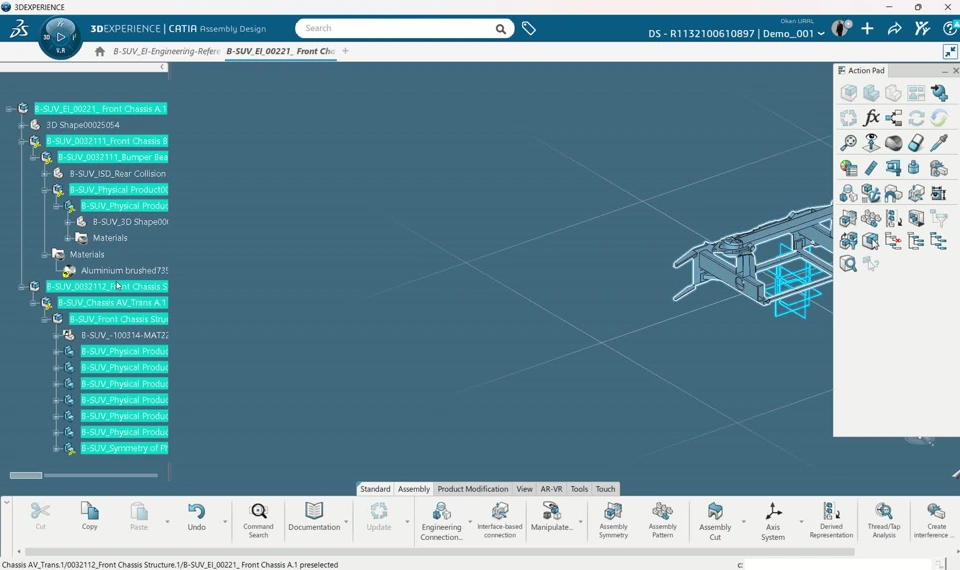Viewport: 960px width, 570px height.
Task: Click the formula fx icon in Action Pad
Action: pos(871,118)
